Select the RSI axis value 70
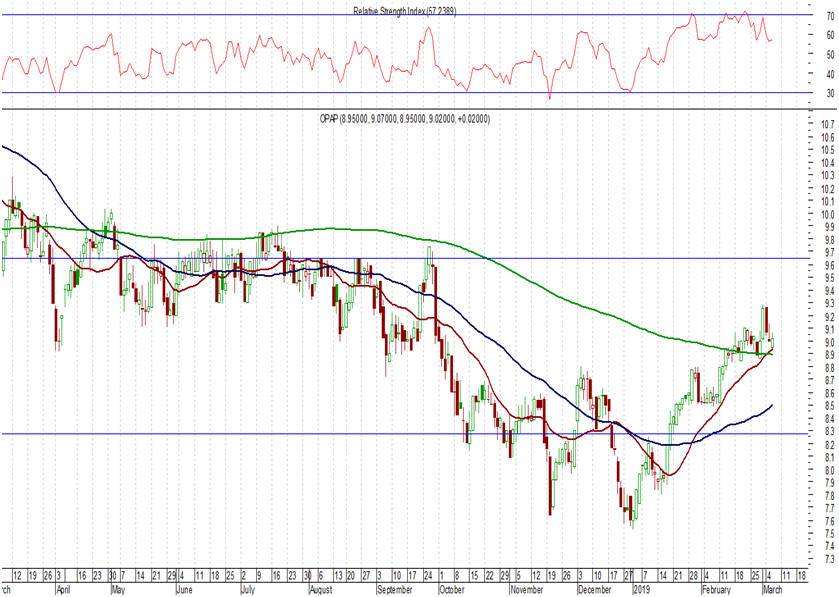 pyautogui.click(x=830, y=16)
